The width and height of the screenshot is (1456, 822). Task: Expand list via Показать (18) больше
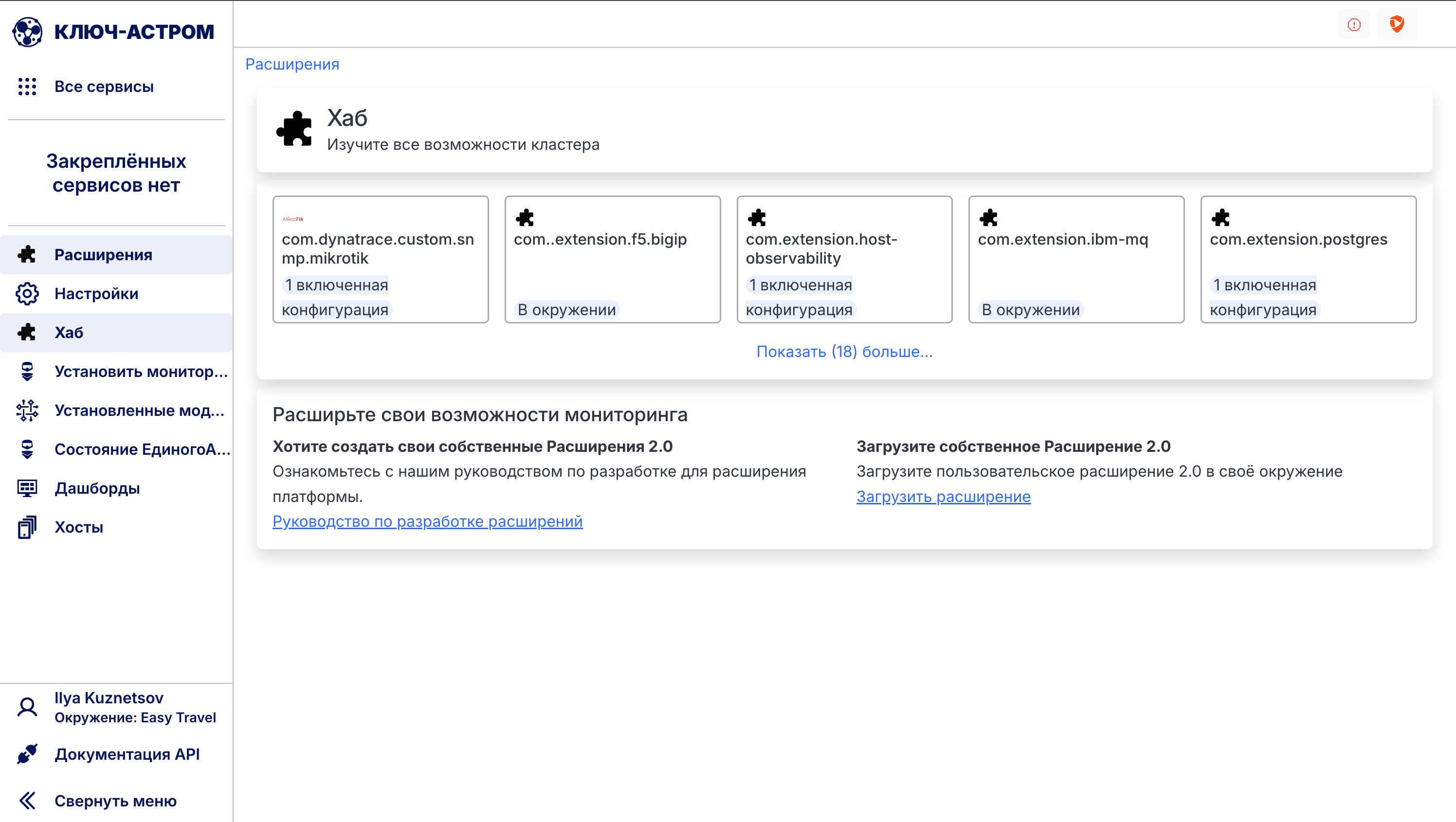coord(844,351)
